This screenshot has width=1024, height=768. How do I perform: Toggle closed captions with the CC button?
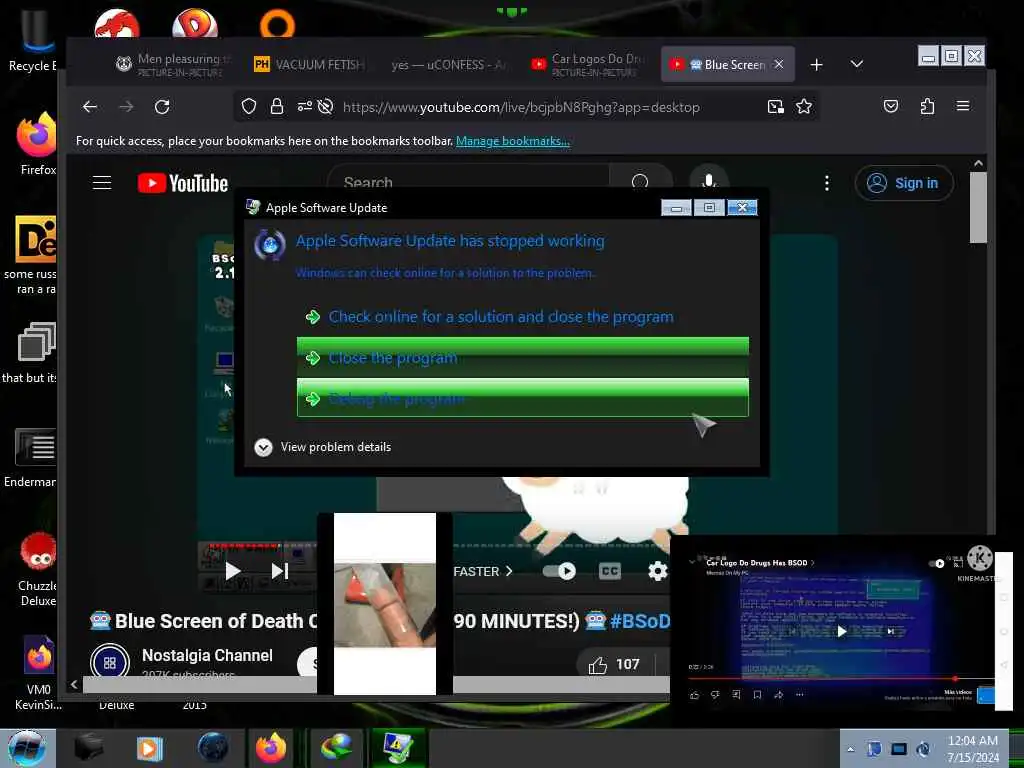point(609,571)
